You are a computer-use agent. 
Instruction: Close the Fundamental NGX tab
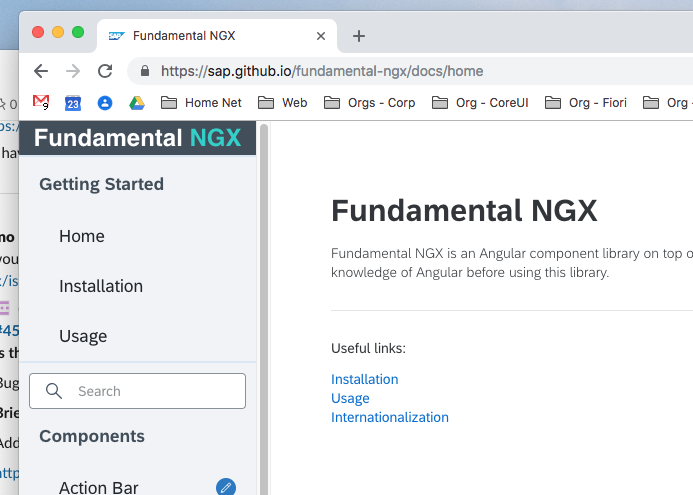point(321,36)
